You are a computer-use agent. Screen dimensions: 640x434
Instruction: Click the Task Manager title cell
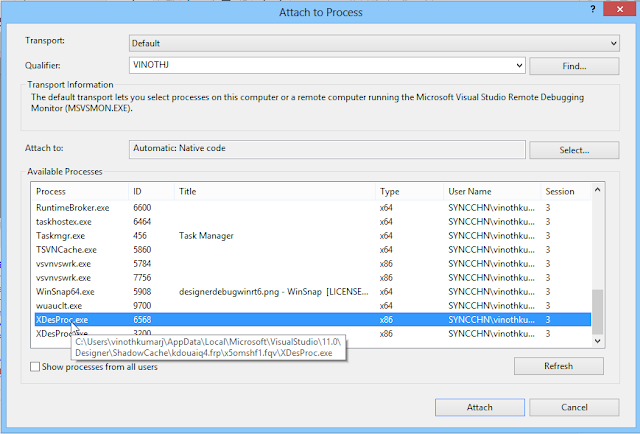[206, 236]
